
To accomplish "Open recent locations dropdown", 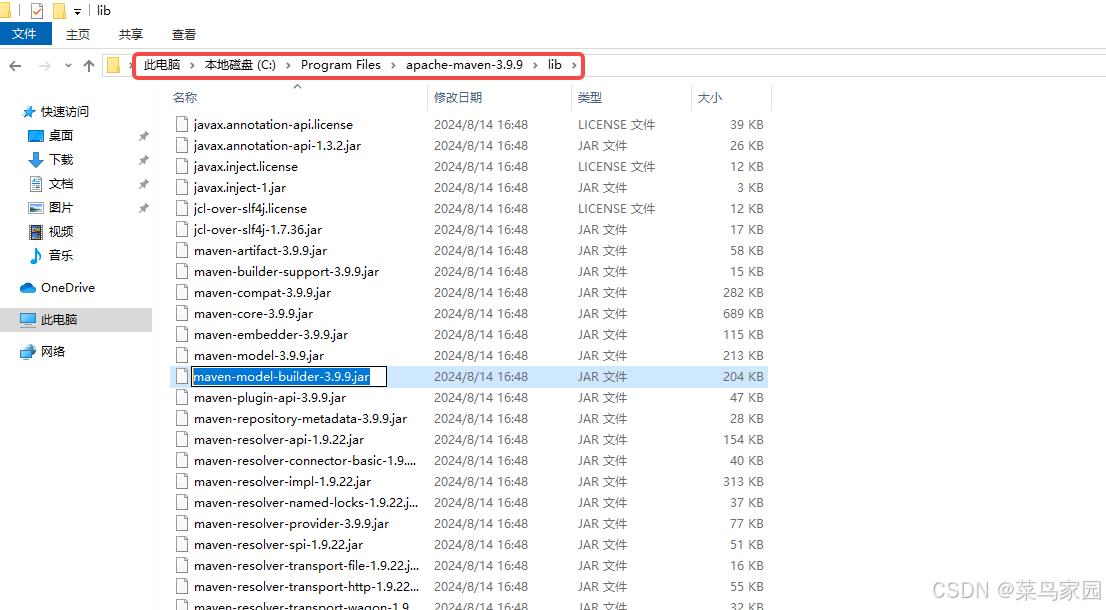I will click(x=68, y=66).
